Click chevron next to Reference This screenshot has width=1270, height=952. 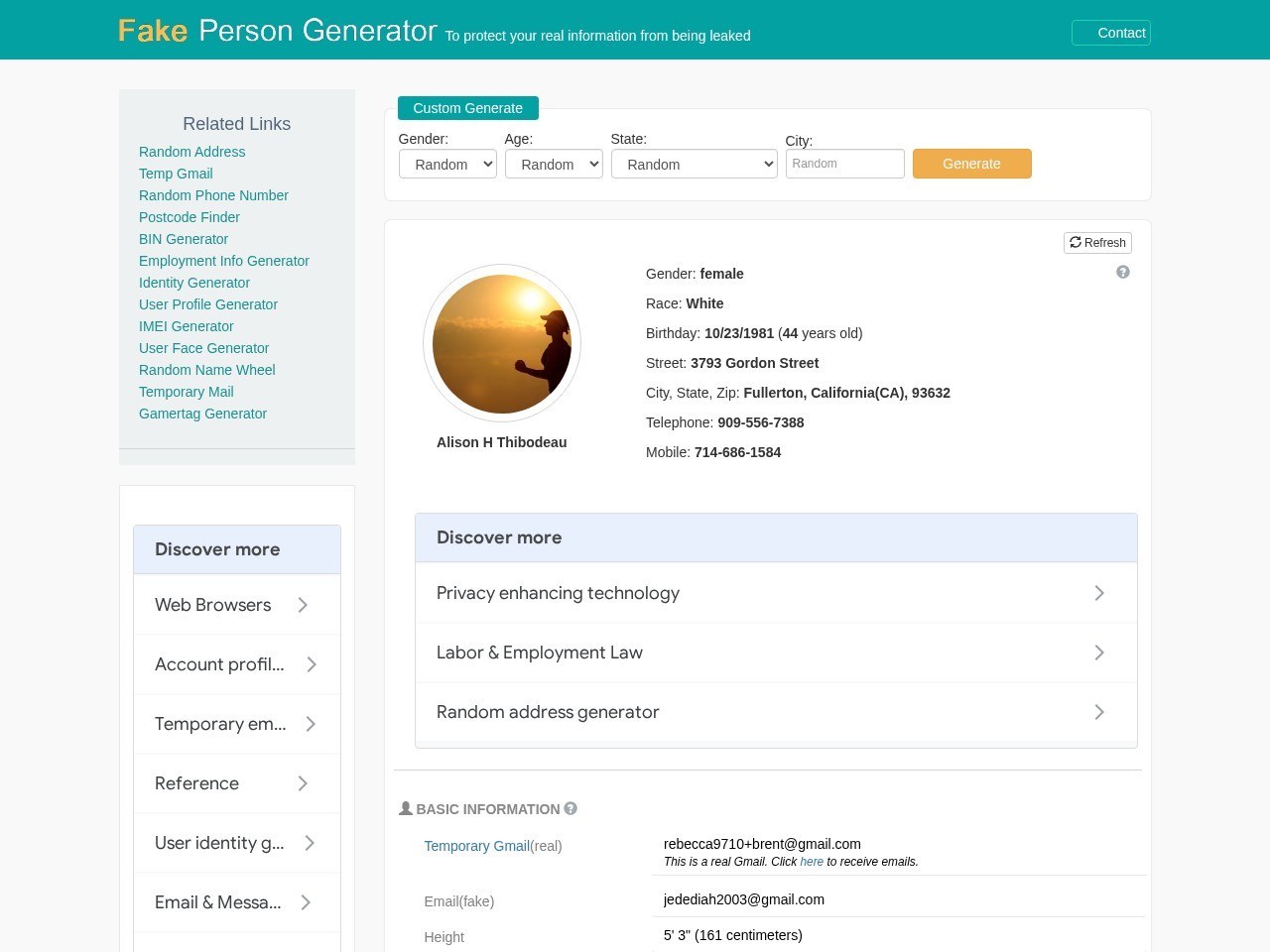(x=303, y=783)
